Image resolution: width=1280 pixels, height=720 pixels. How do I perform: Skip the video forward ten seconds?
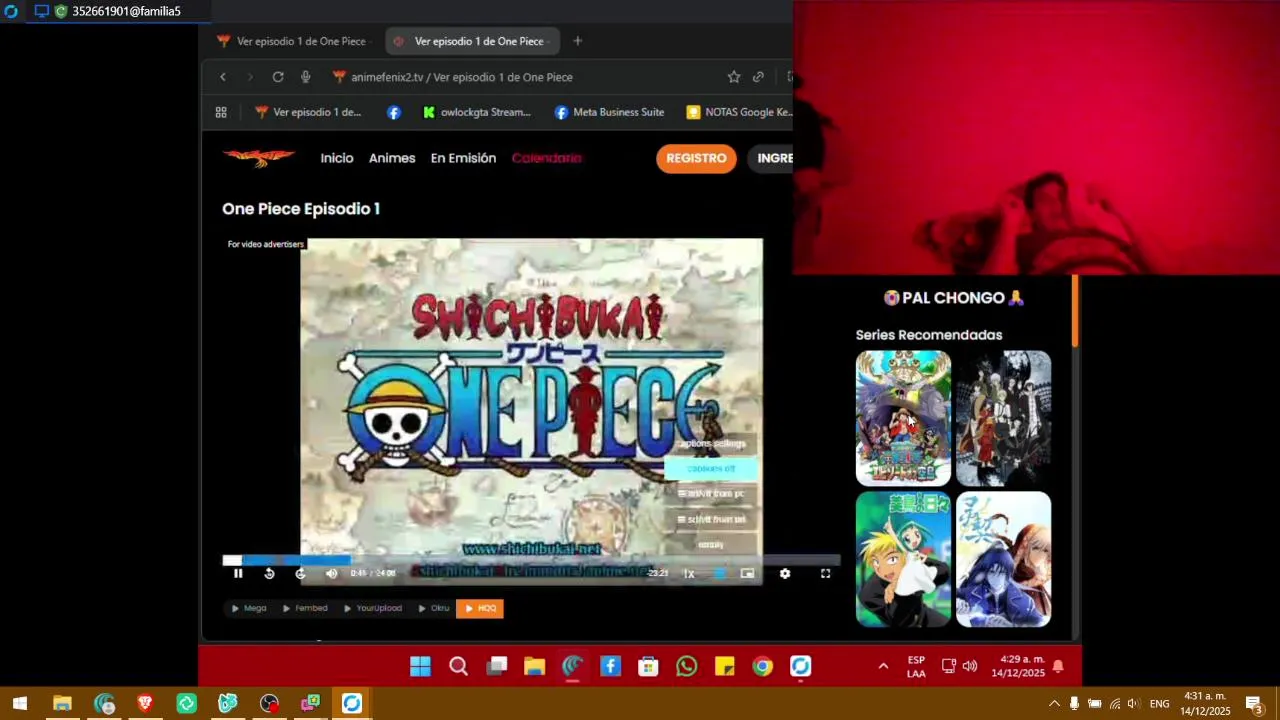[x=300, y=573]
